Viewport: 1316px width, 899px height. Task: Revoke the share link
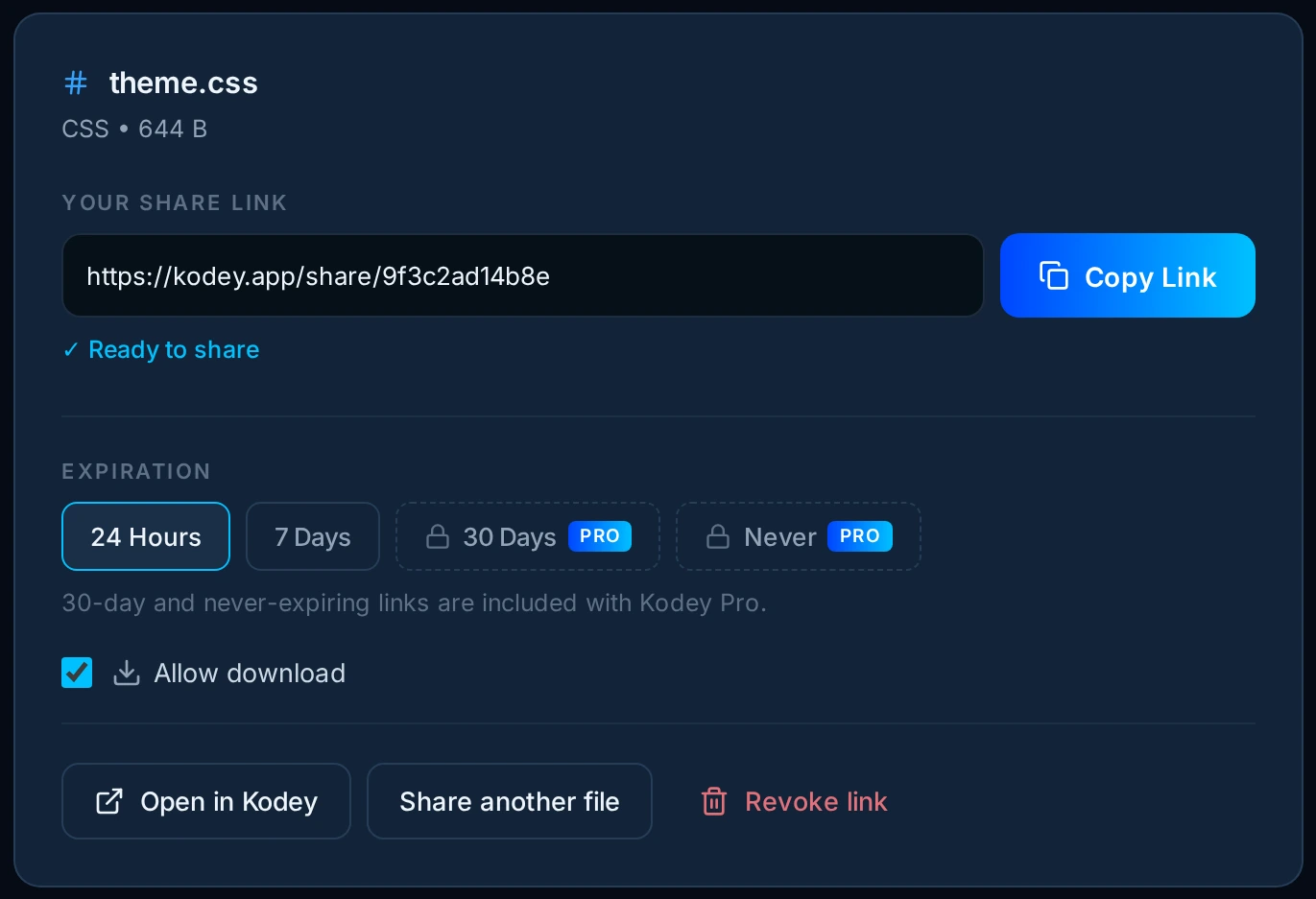794,801
